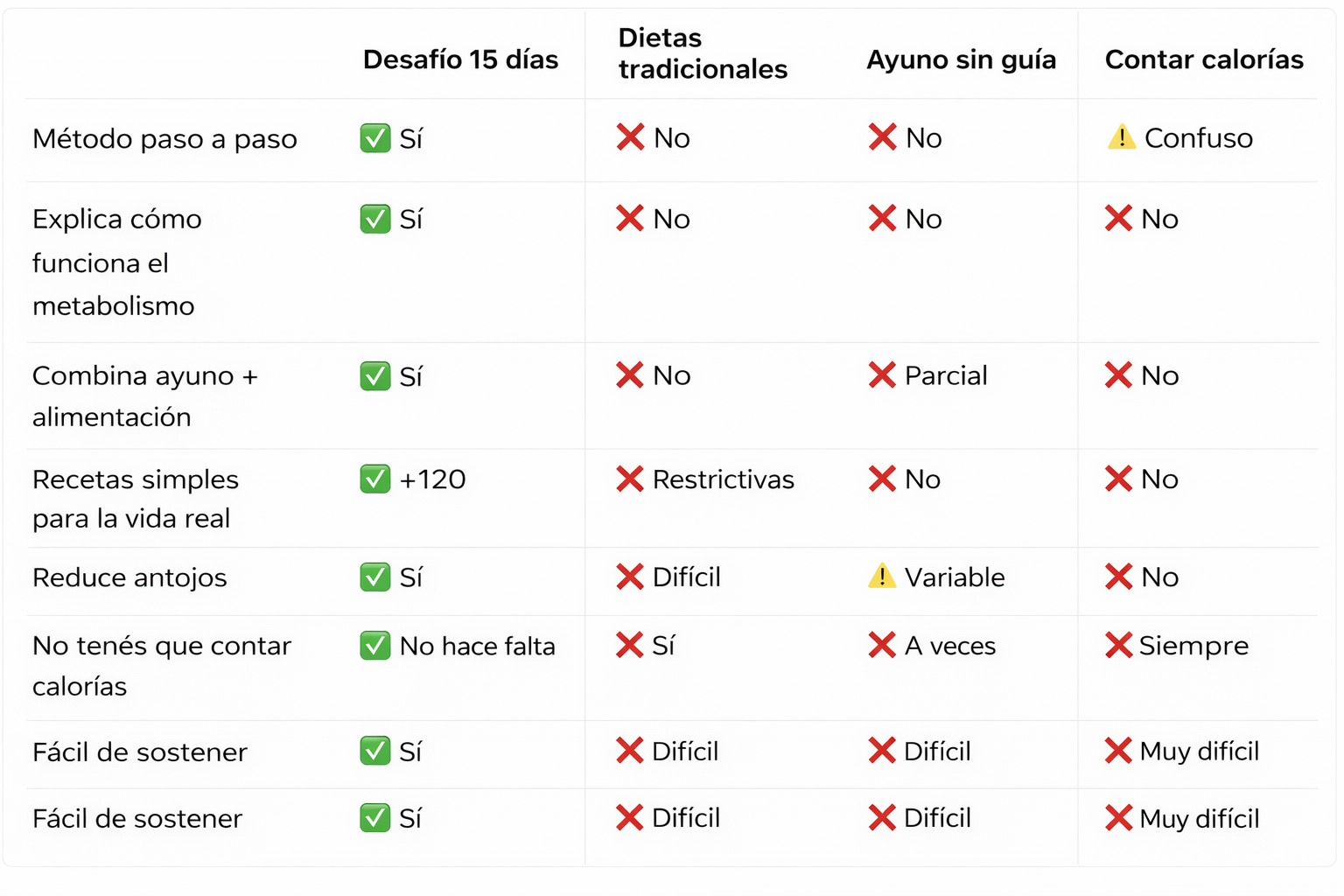Click the green checkmark in "Método paso a paso" row
The image size is (1344, 896).
pos(375,138)
